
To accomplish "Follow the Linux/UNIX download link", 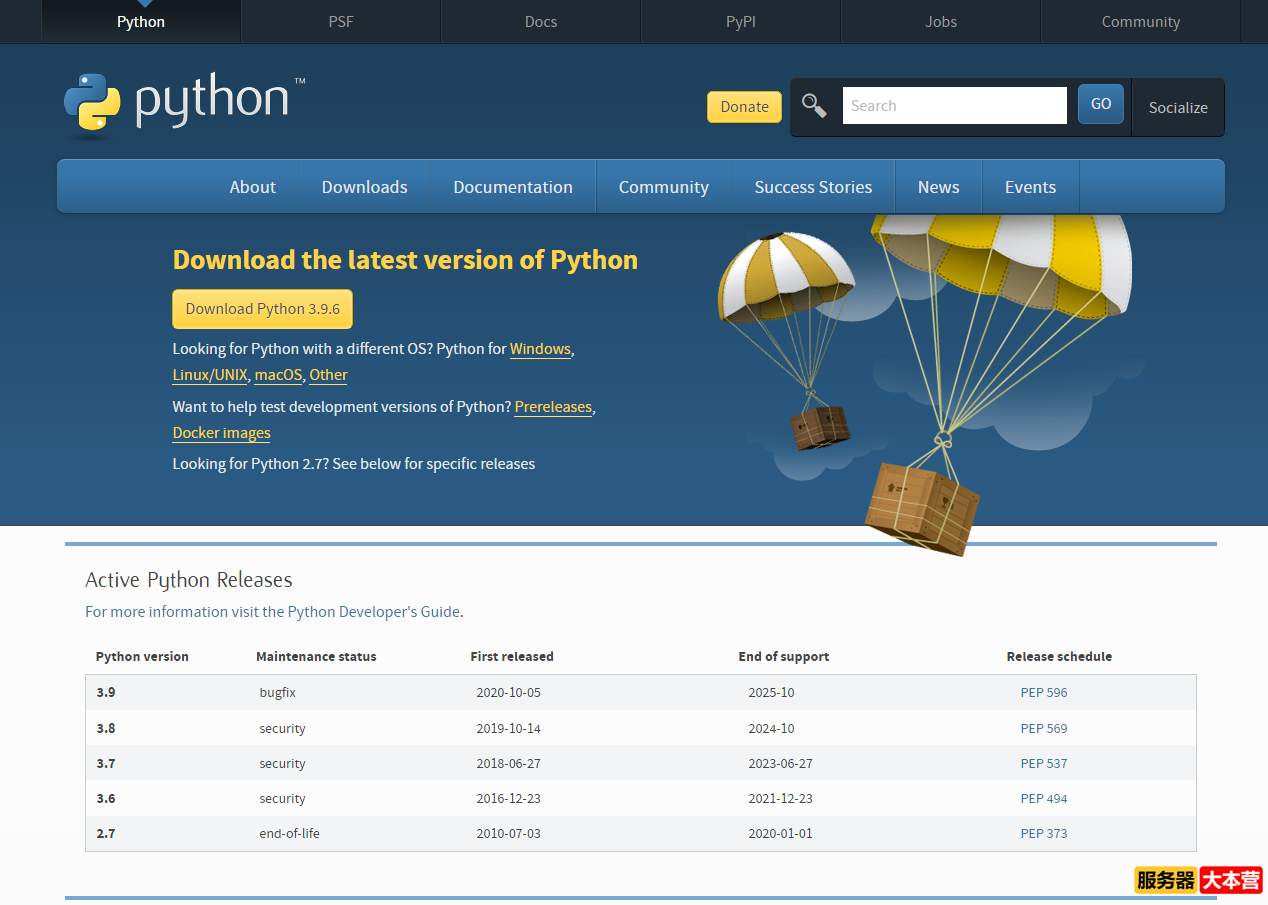I will 210,375.
